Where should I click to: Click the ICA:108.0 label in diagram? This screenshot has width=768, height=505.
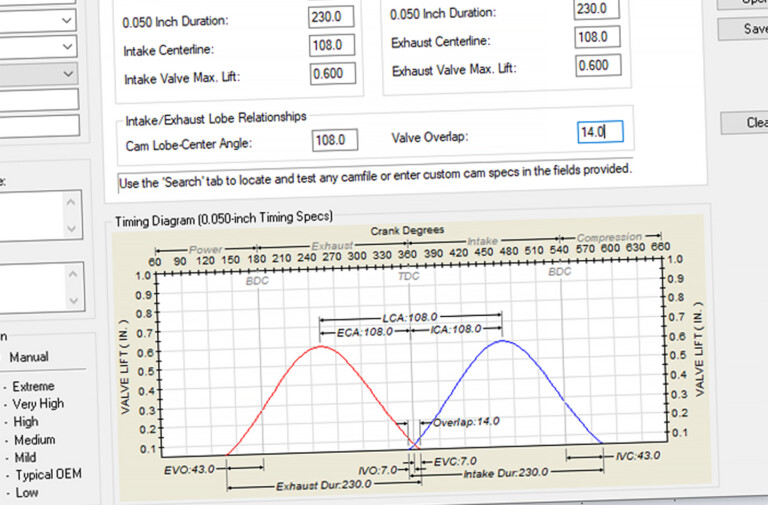(x=456, y=329)
